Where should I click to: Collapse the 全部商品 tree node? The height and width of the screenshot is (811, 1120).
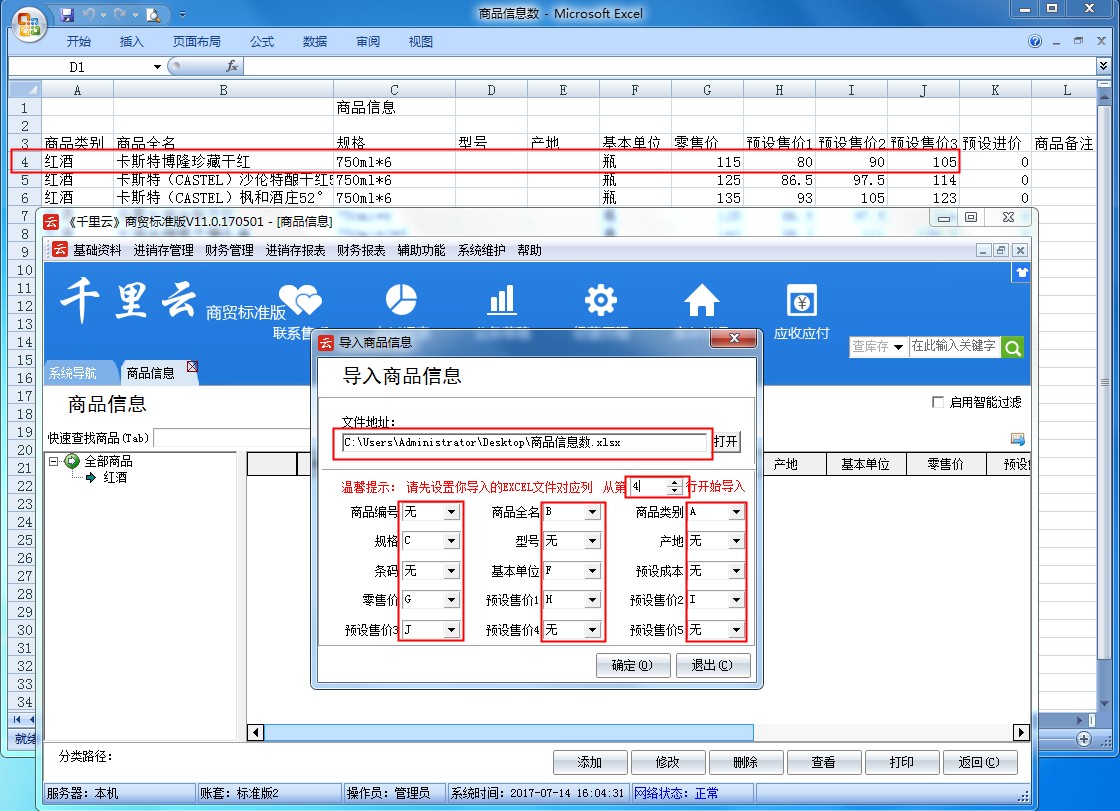coord(54,461)
